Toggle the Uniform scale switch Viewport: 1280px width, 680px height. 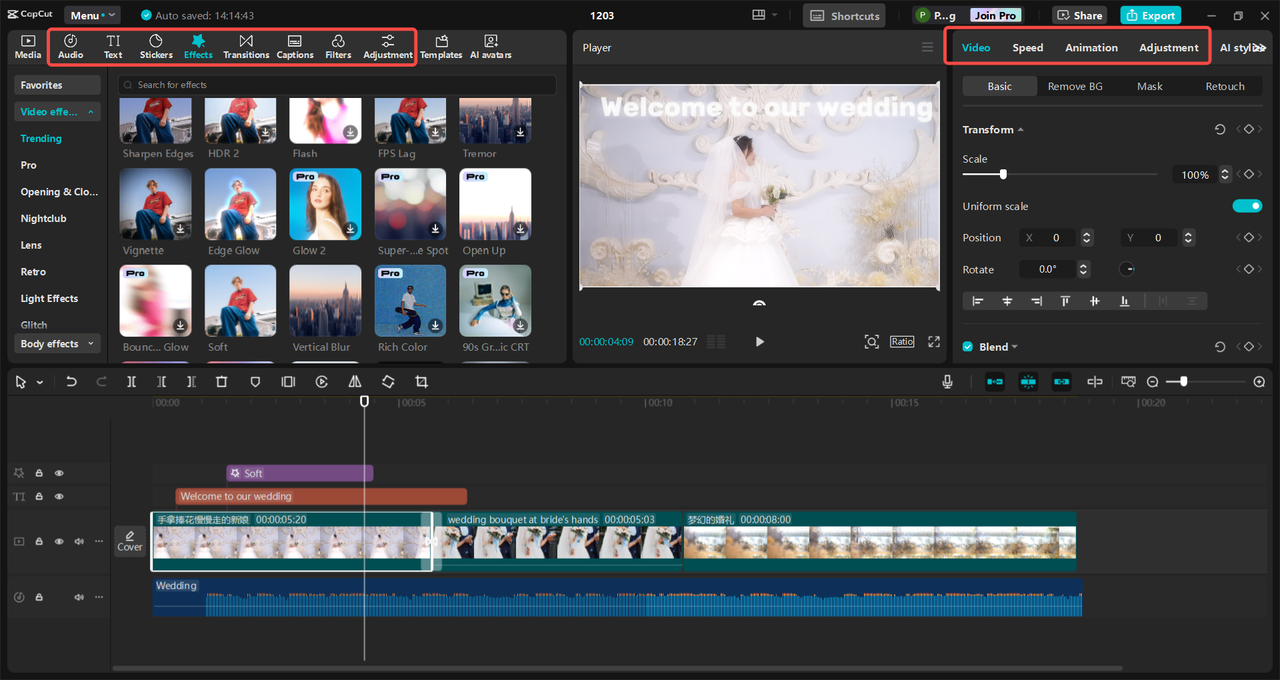1247,206
